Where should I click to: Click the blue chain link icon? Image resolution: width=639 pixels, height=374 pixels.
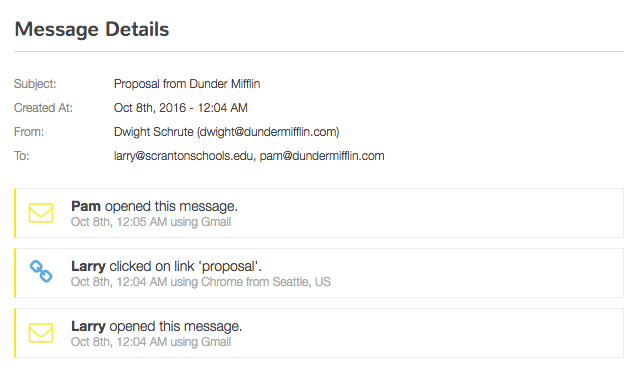41,271
